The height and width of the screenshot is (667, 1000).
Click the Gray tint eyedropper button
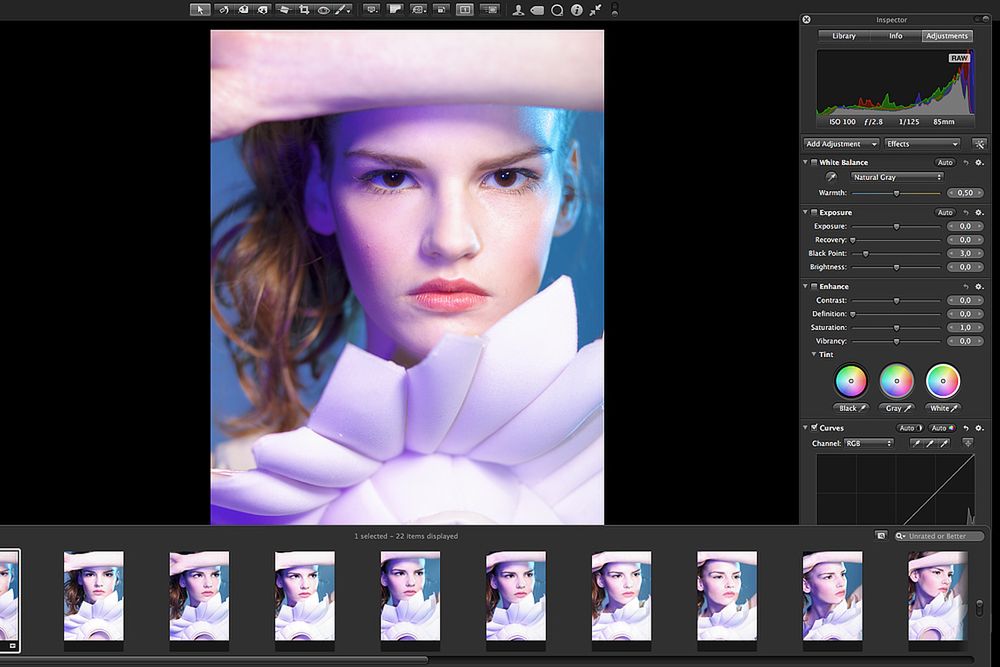(x=897, y=408)
